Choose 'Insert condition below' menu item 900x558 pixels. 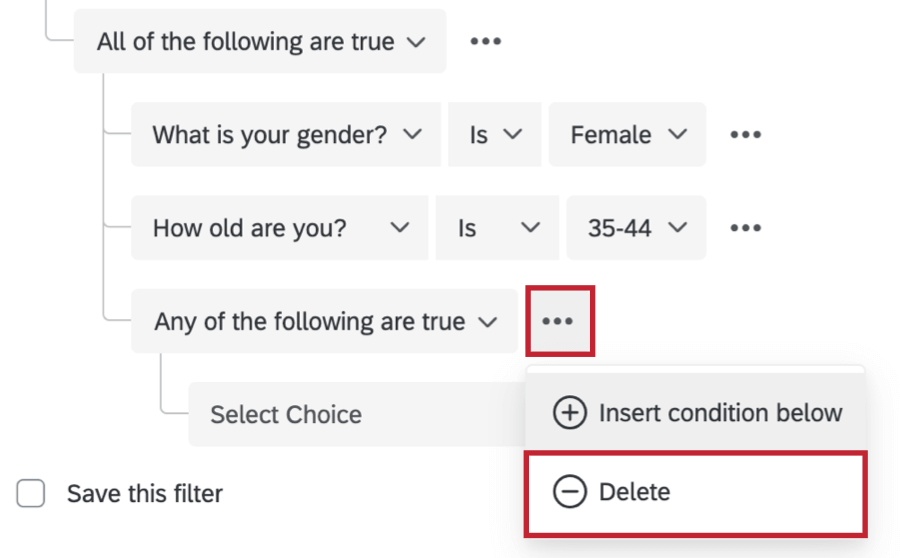click(720, 413)
